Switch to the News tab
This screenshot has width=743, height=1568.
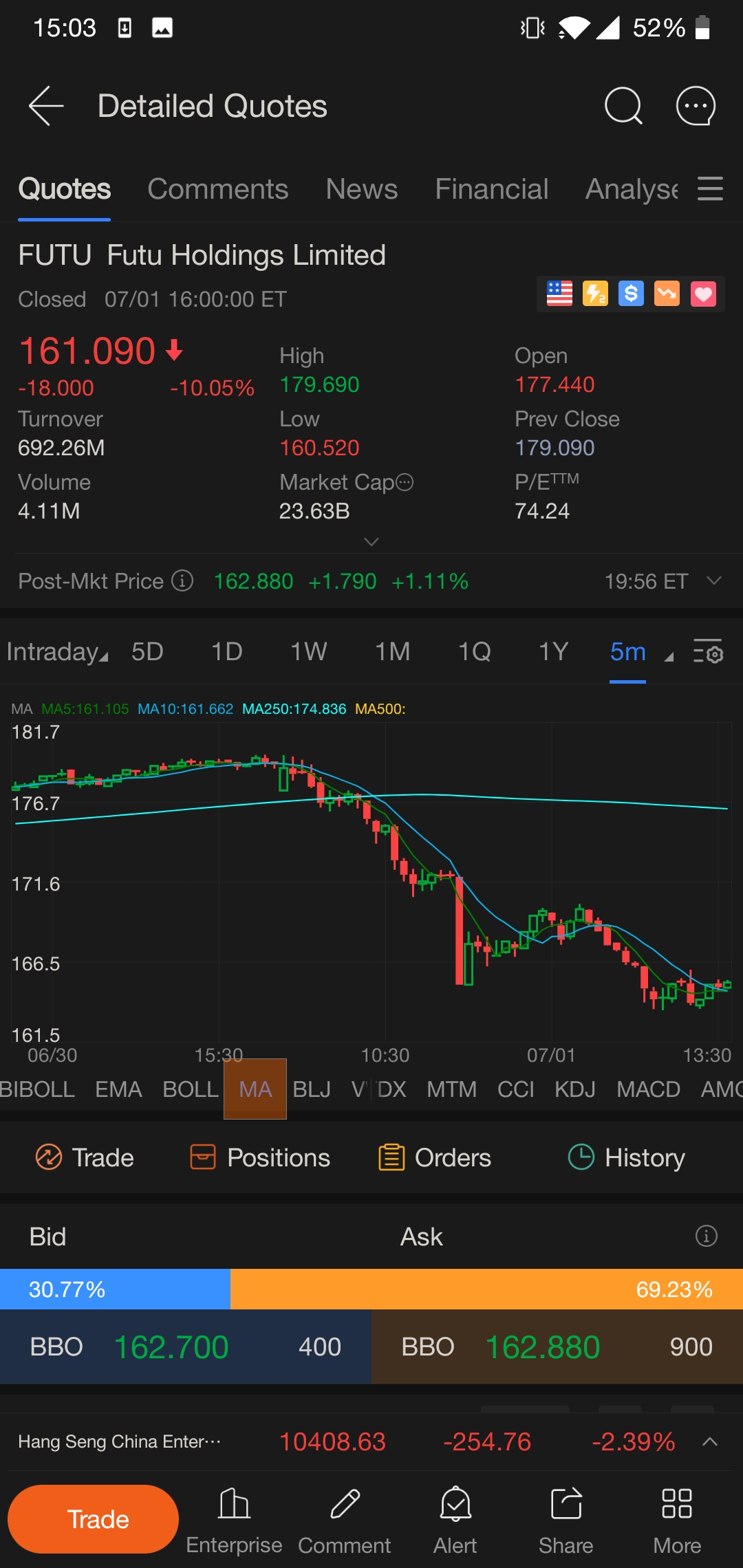click(x=362, y=189)
